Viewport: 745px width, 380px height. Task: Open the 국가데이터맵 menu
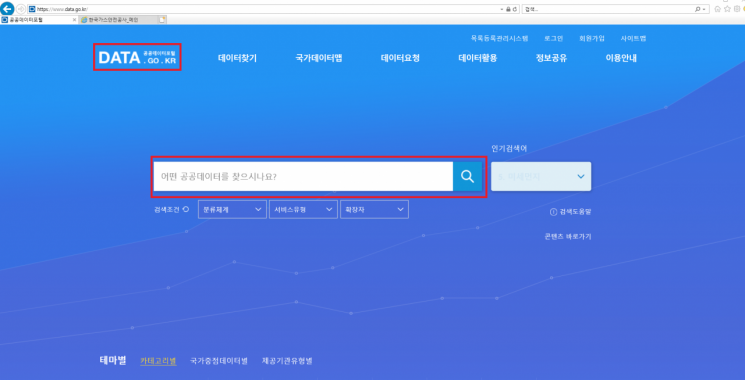click(x=319, y=58)
